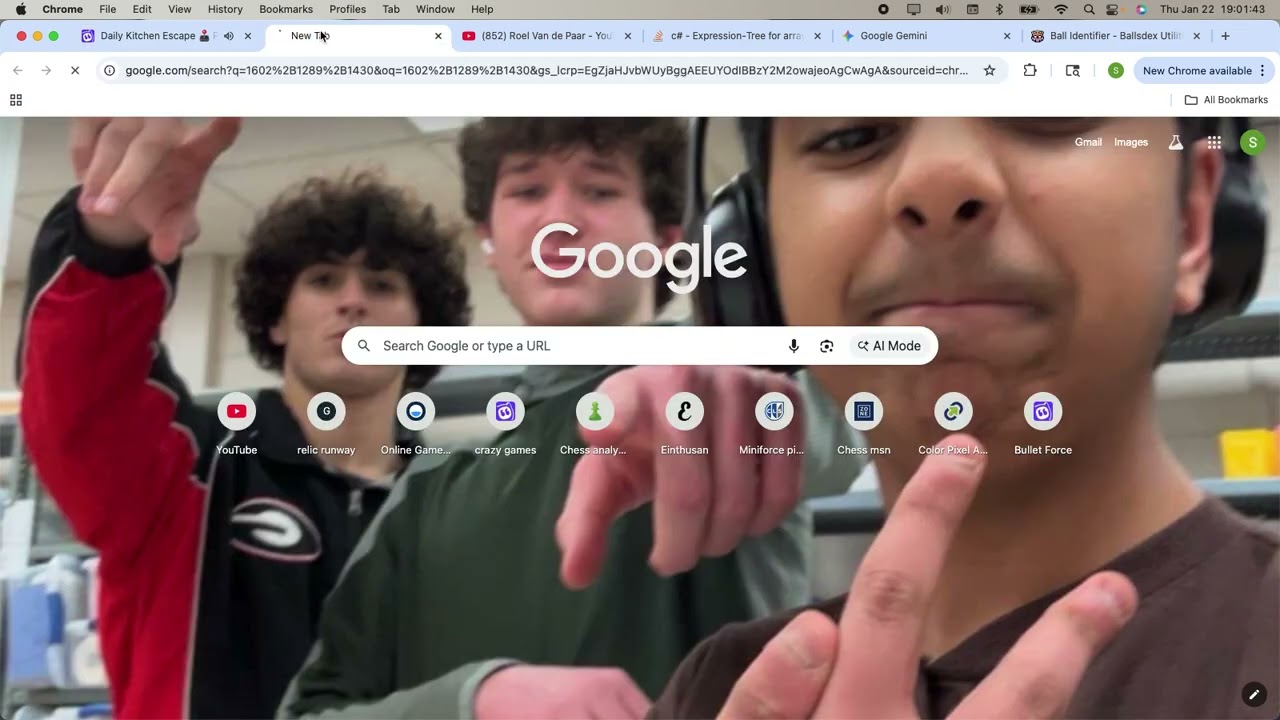Click the address bar URL
1280x720 pixels.
547,71
